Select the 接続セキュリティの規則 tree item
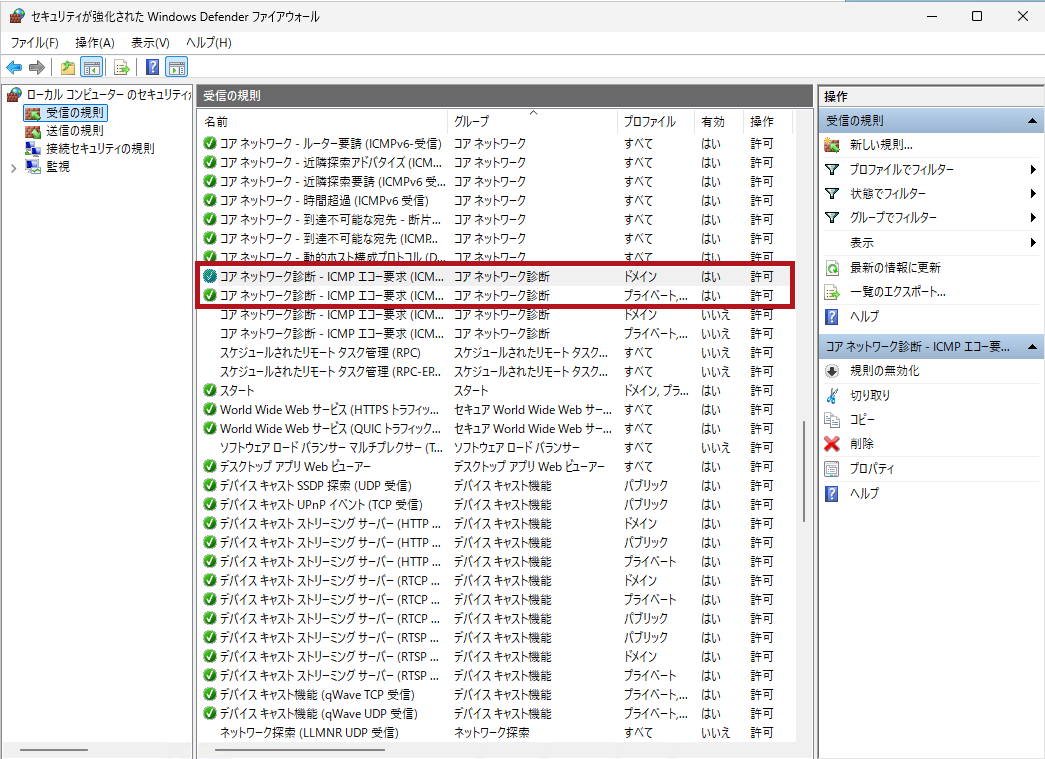Viewport: 1045px width, 759px height. [100, 149]
